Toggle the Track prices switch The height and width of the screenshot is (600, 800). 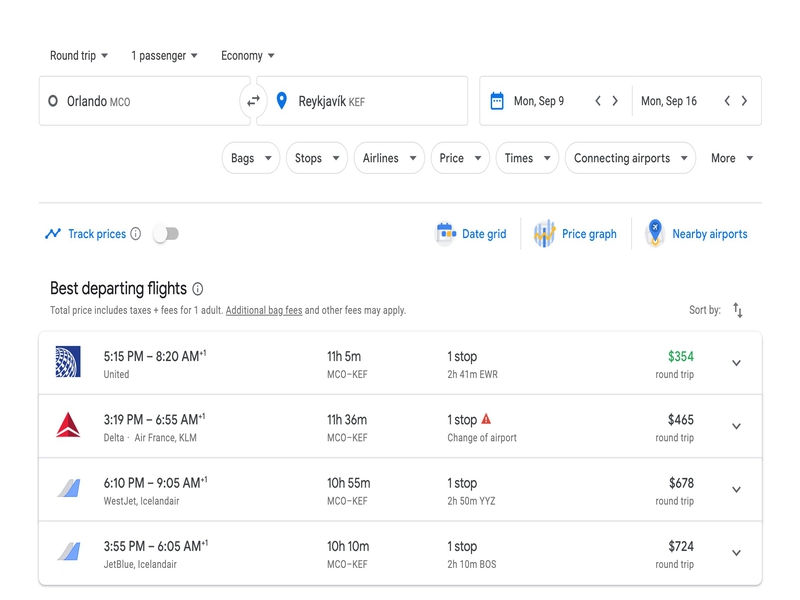(166, 234)
